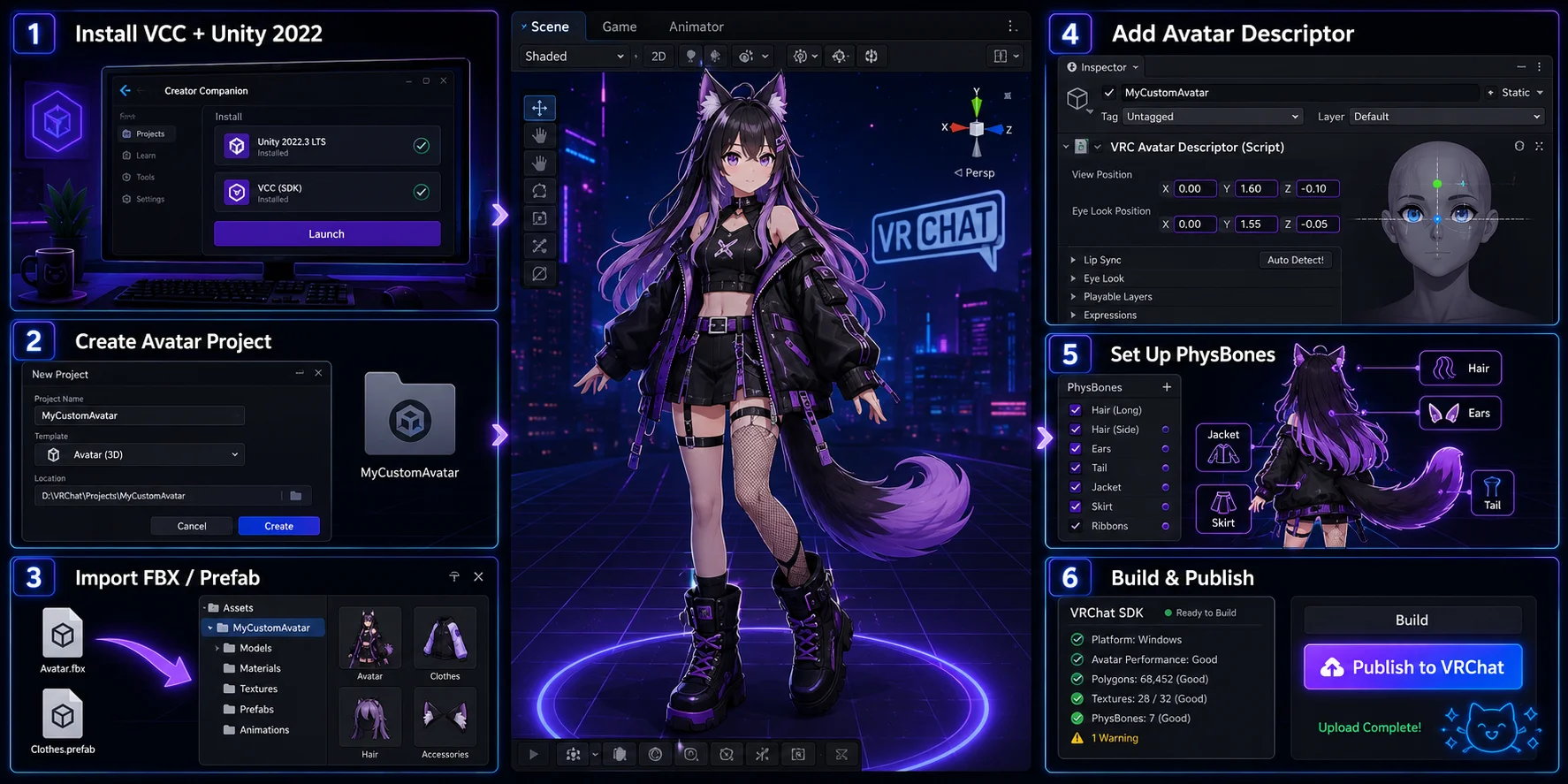Toggle MyCustomAvatar active checkbox in Inspector
Viewport: 1568px width, 784px height.
(x=1109, y=92)
